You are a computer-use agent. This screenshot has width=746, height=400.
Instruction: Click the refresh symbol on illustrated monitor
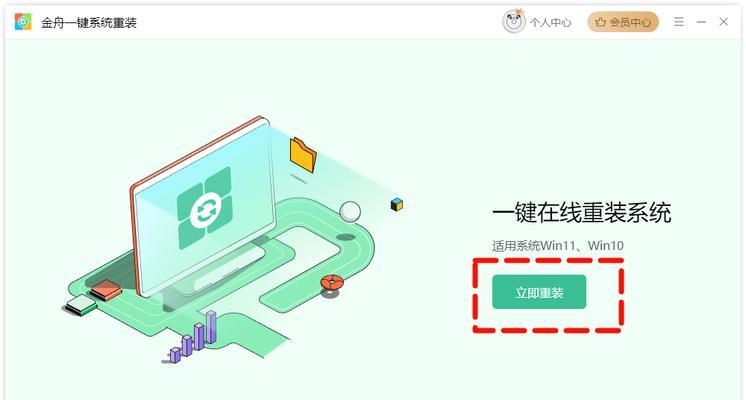click(x=206, y=209)
